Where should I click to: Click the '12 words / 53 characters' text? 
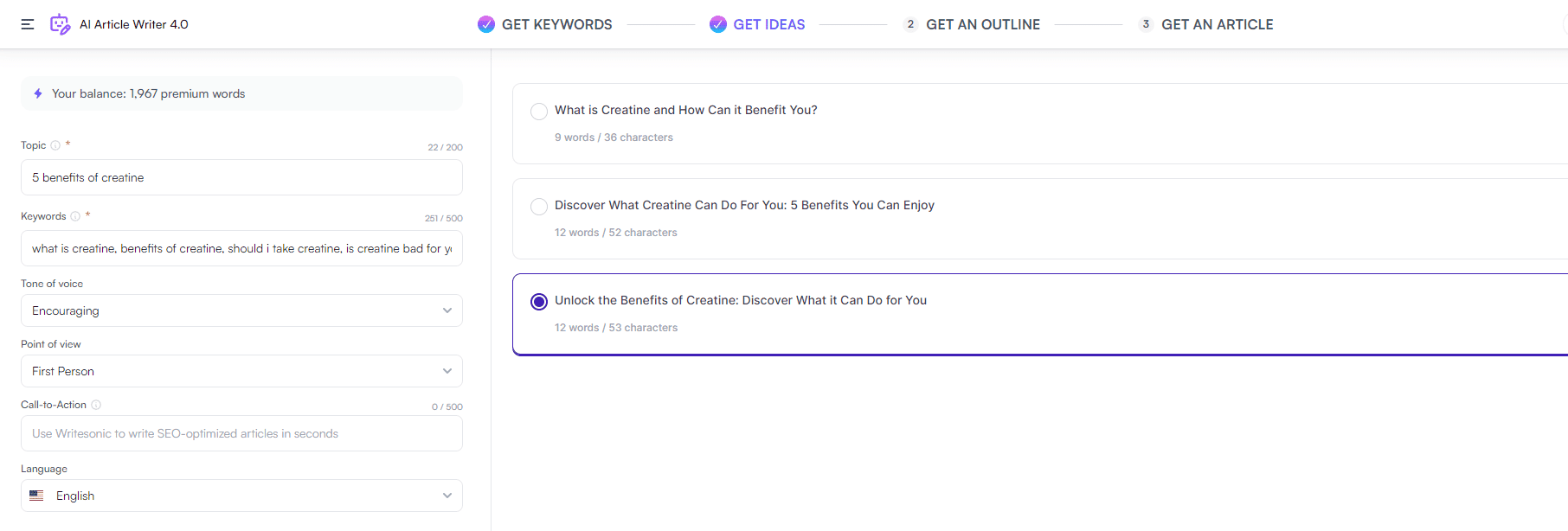616,328
